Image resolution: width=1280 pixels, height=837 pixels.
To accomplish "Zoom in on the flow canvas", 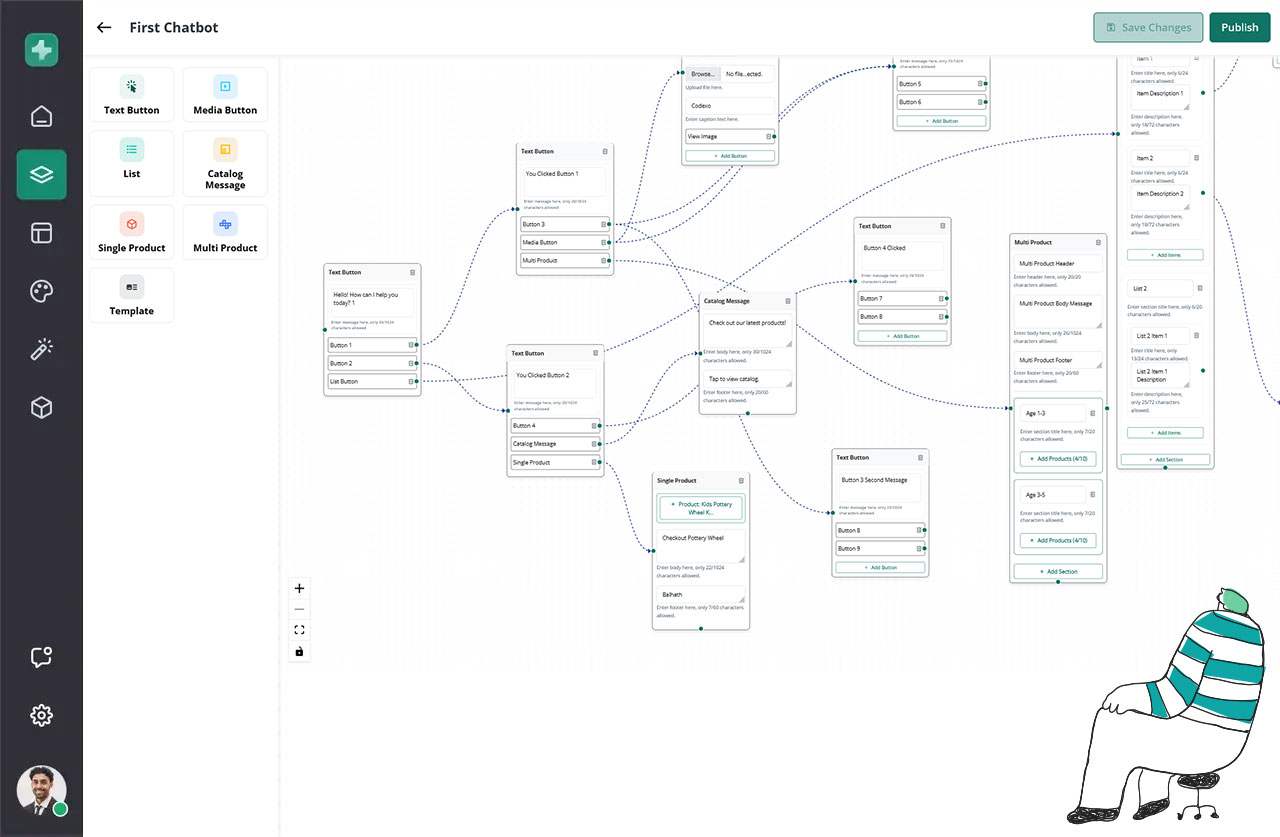I will (x=299, y=588).
